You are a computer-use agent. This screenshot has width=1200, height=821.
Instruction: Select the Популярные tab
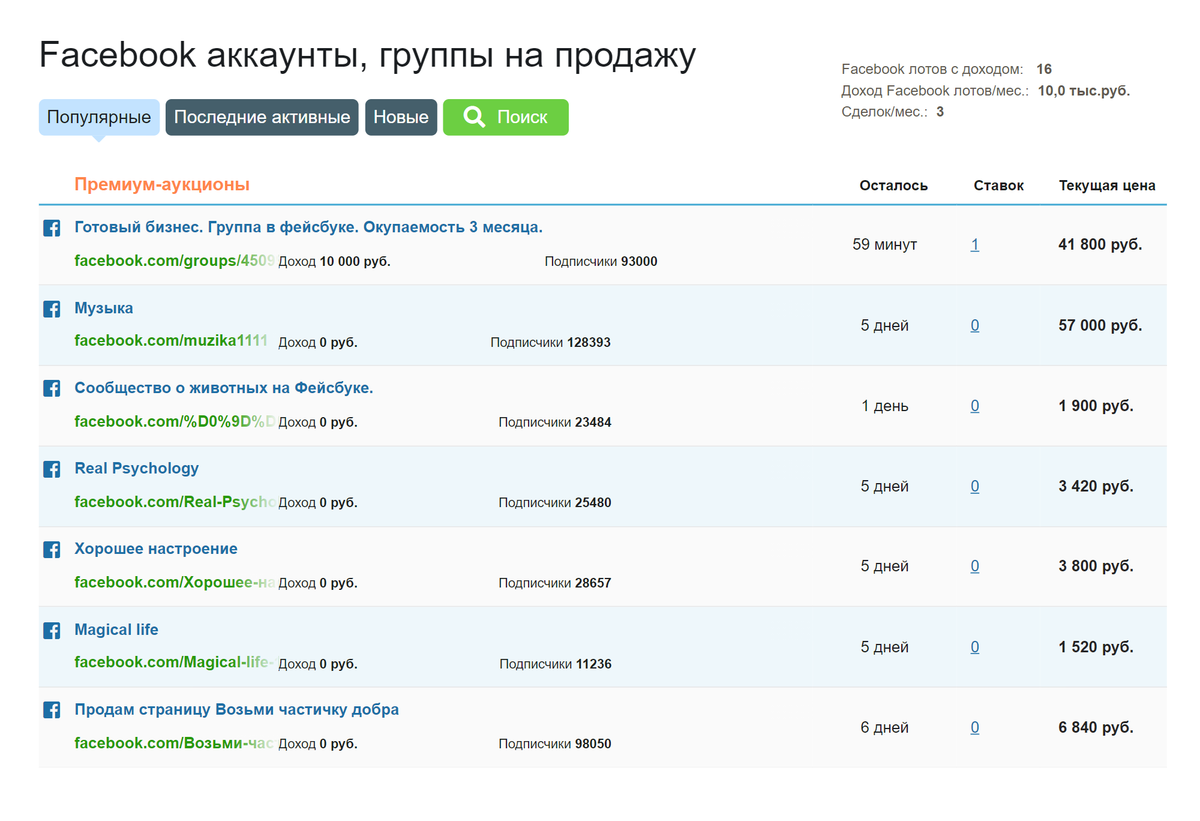[x=99, y=117]
